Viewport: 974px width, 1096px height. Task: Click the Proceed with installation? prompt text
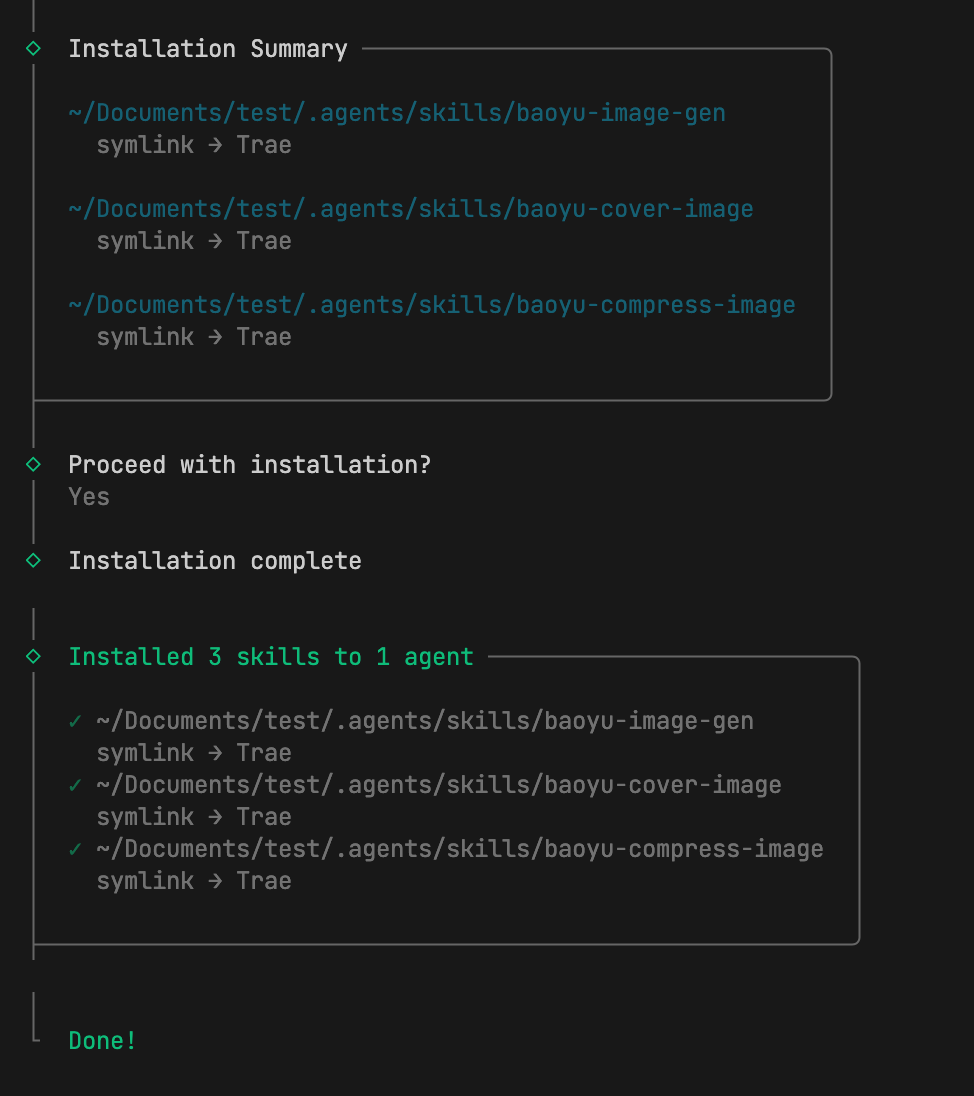coord(249,465)
